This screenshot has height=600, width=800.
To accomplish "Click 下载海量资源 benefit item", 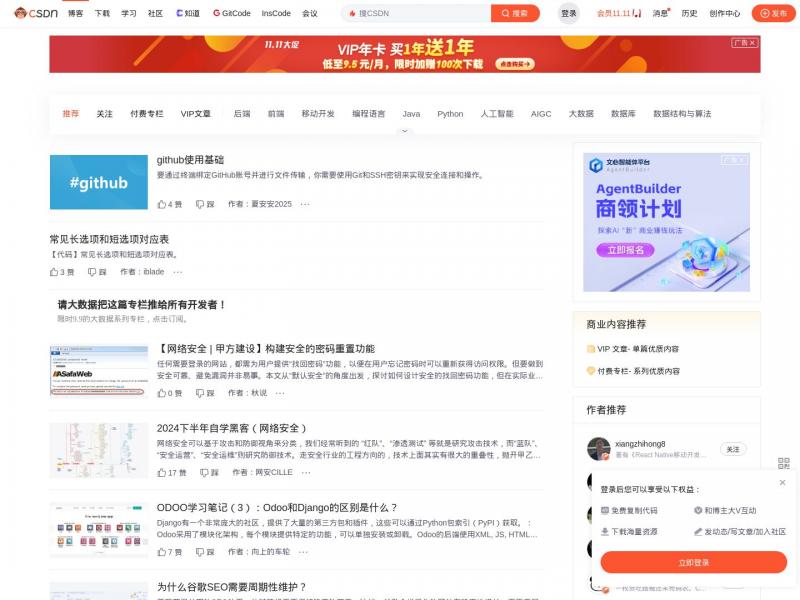I will [x=629, y=532].
